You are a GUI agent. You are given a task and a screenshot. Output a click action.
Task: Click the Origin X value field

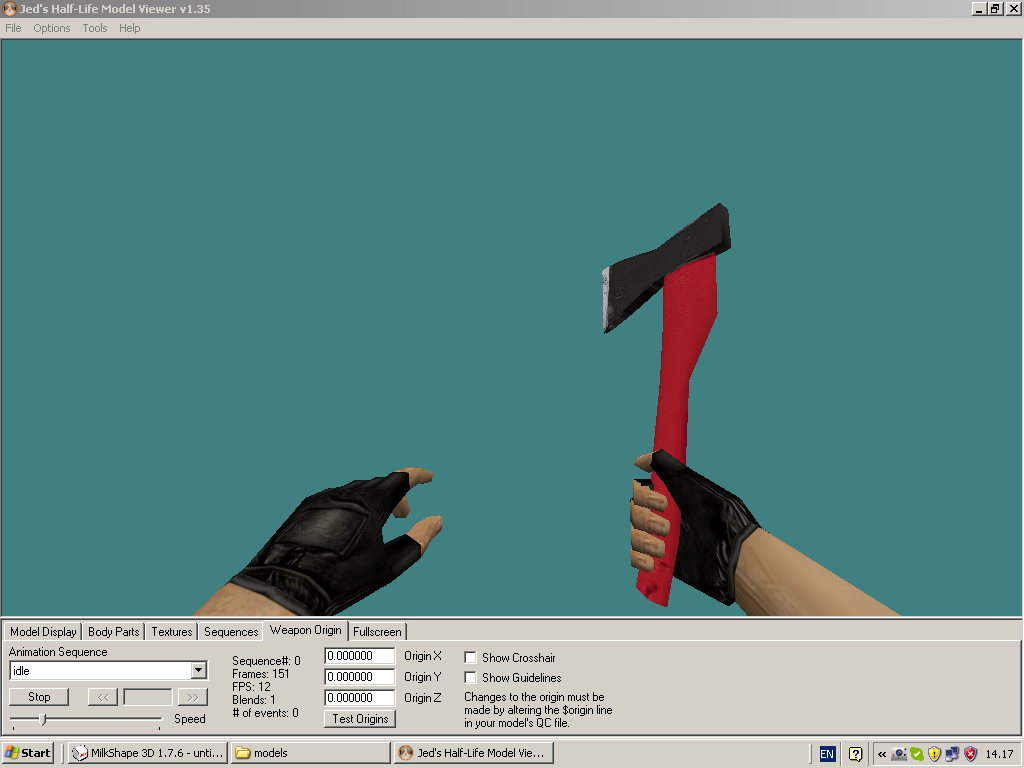[x=360, y=656]
